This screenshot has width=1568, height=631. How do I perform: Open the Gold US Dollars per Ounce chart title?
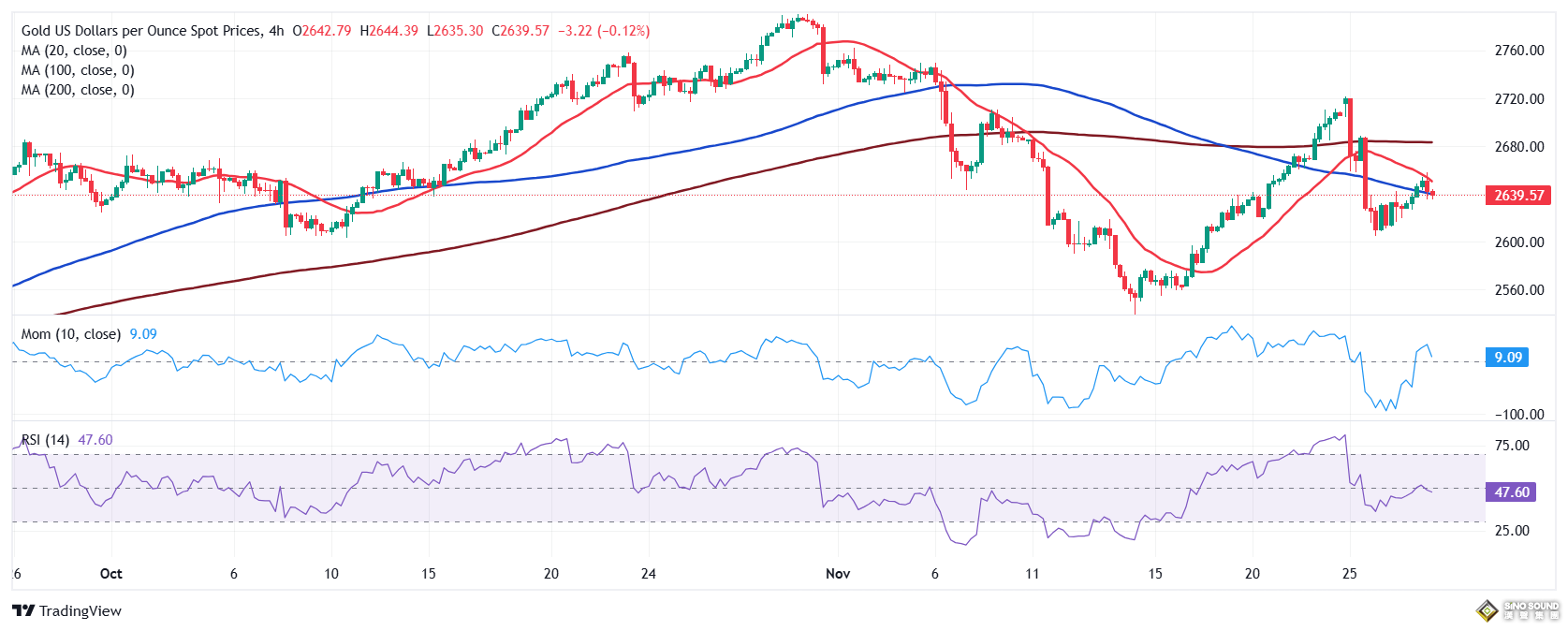[x=141, y=31]
